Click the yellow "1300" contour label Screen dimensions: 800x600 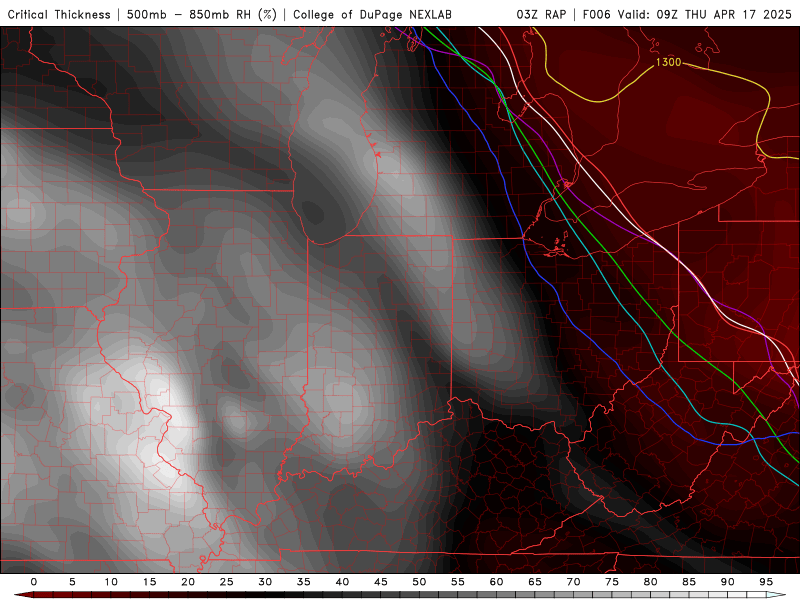[x=668, y=62]
